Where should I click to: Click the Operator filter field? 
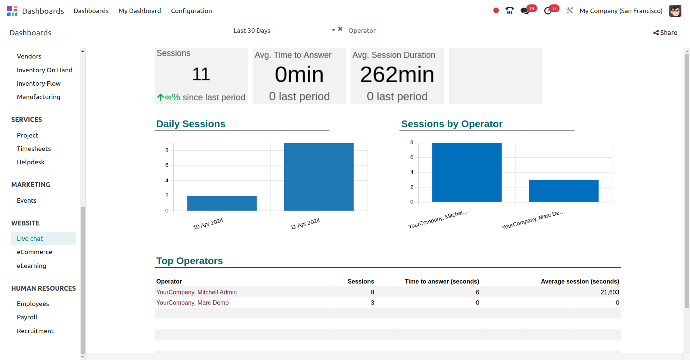pyautogui.click(x=362, y=31)
